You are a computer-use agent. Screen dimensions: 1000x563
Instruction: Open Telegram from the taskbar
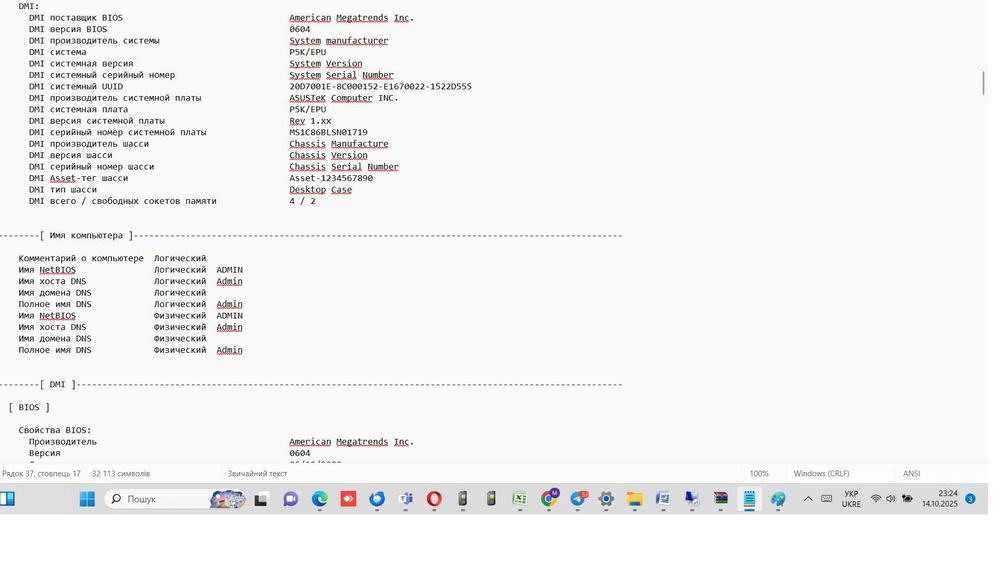[x=578, y=499]
